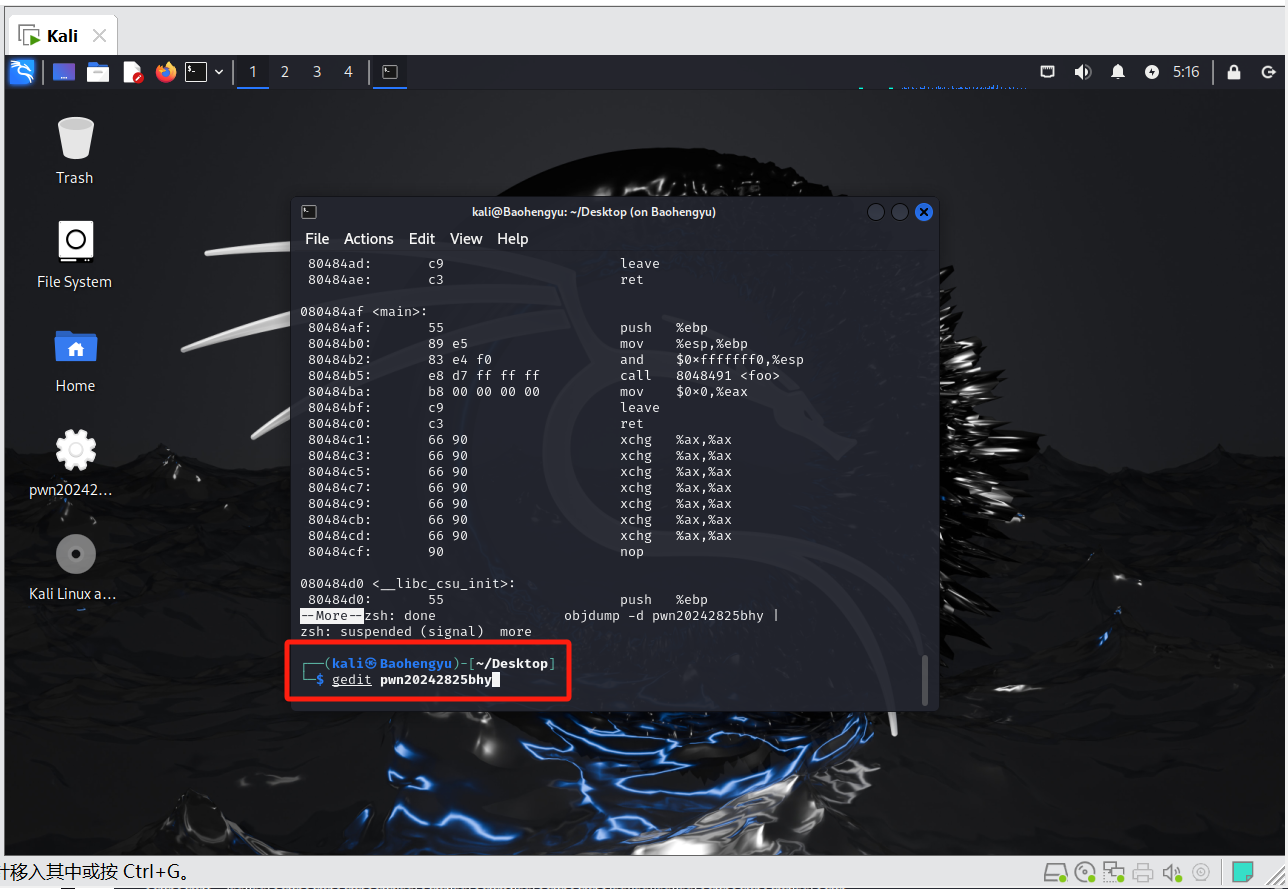
Task: Click the 'nop' instruction at 80484cf
Action: (x=632, y=552)
